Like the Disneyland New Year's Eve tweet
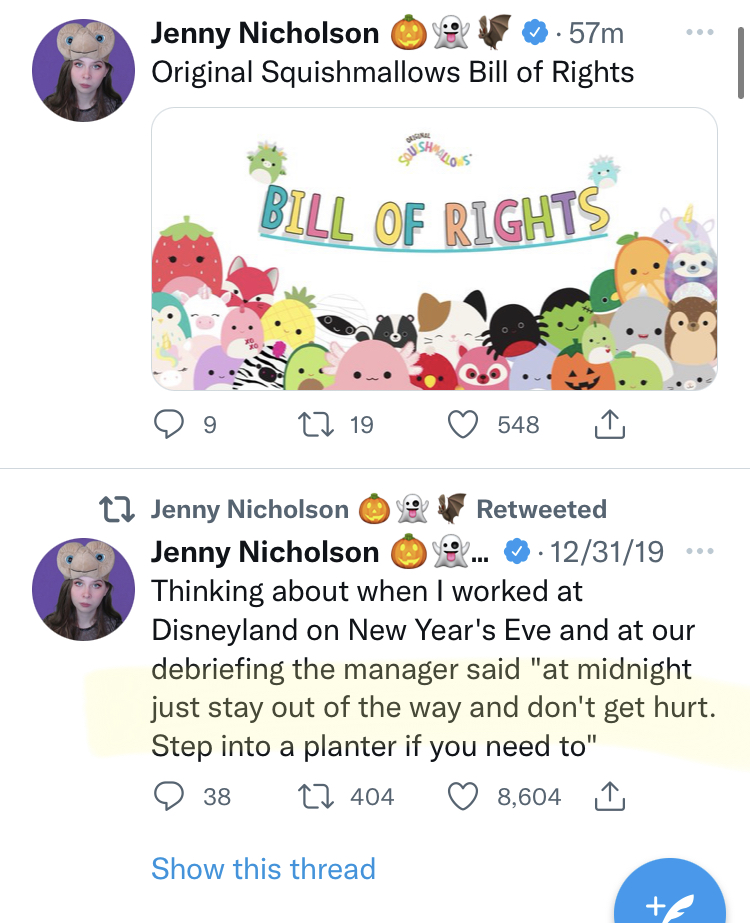Image resolution: width=750 pixels, height=923 pixels. (x=462, y=797)
